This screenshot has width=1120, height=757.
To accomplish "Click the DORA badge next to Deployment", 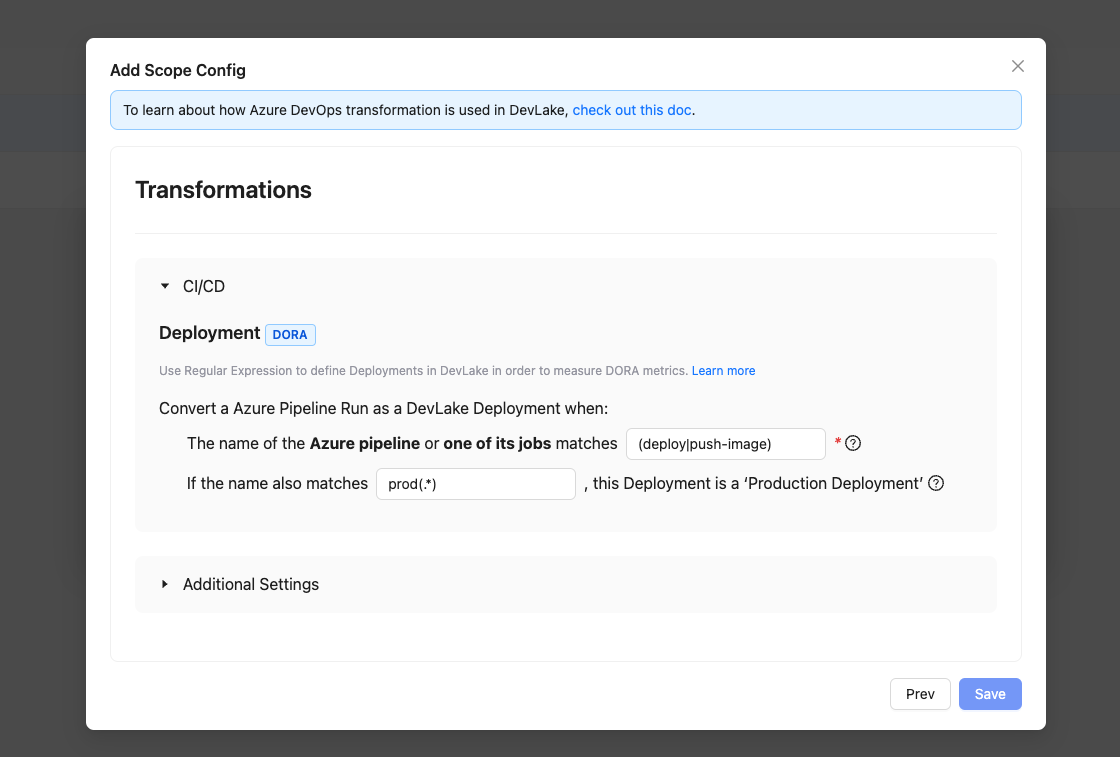I will pyautogui.click(x=290, y=334).
